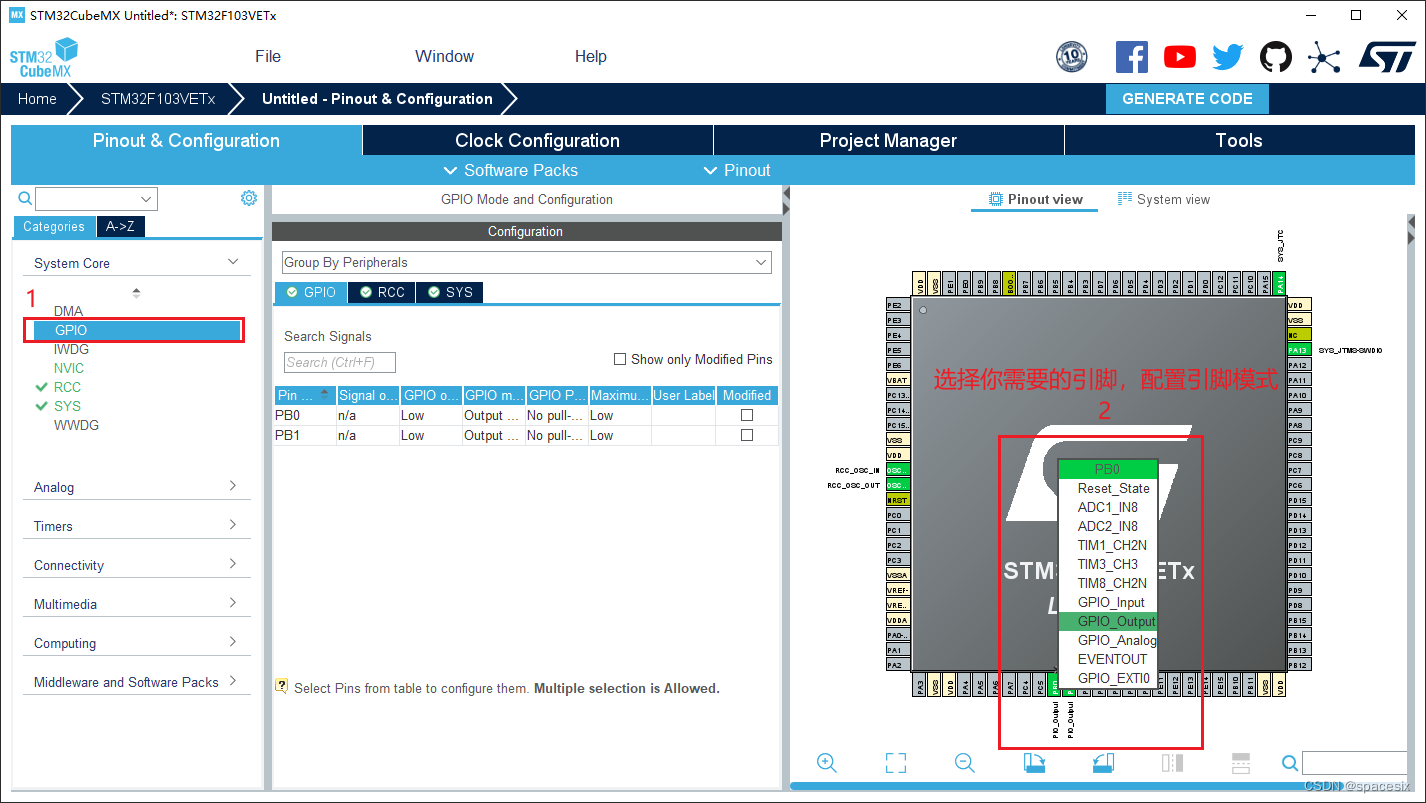Click the pin search magnifier icon

[x=1290, y=764]
